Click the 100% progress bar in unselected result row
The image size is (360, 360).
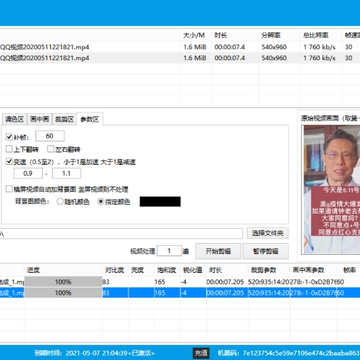pos(63,282)
